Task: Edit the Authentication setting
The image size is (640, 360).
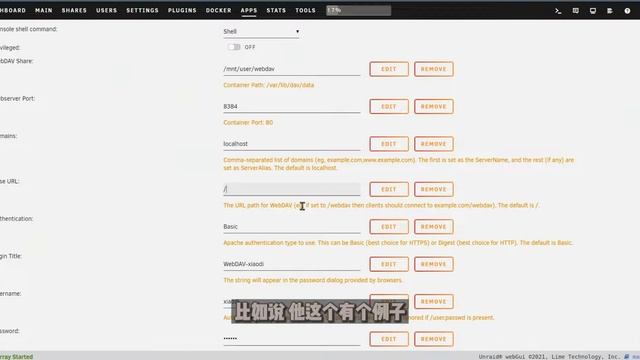Action: [x=389, y=227]
